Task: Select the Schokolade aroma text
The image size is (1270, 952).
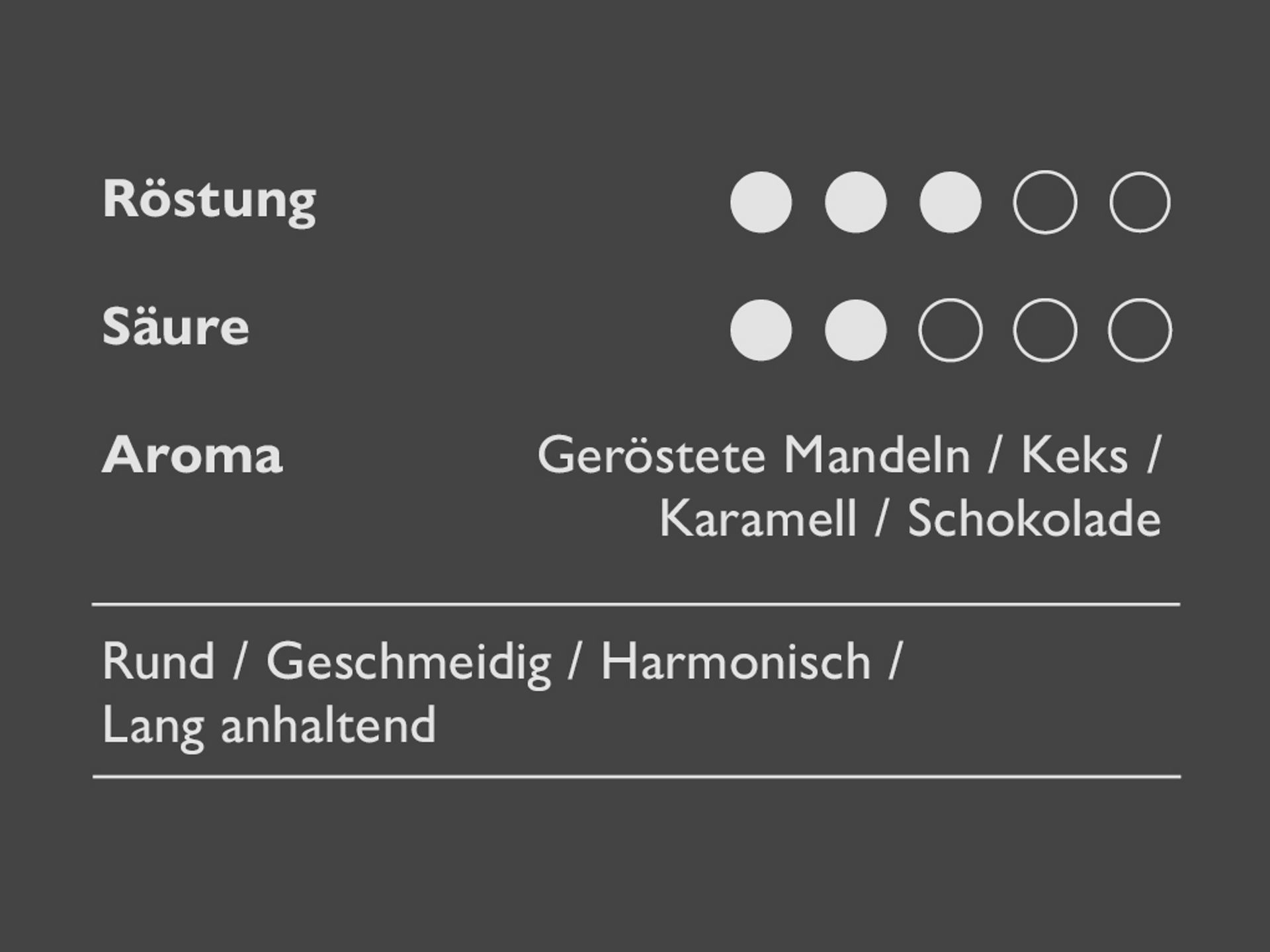Action: (1034, 519)
